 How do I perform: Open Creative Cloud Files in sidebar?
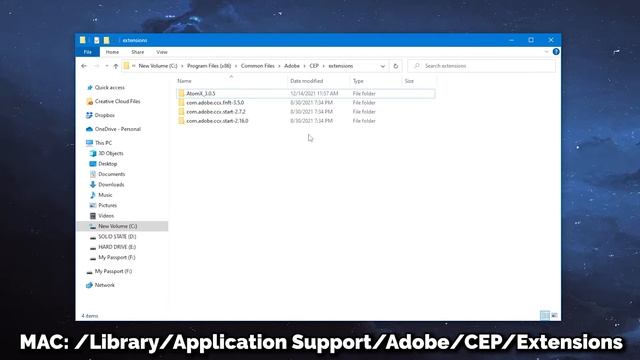pos(117,101)
